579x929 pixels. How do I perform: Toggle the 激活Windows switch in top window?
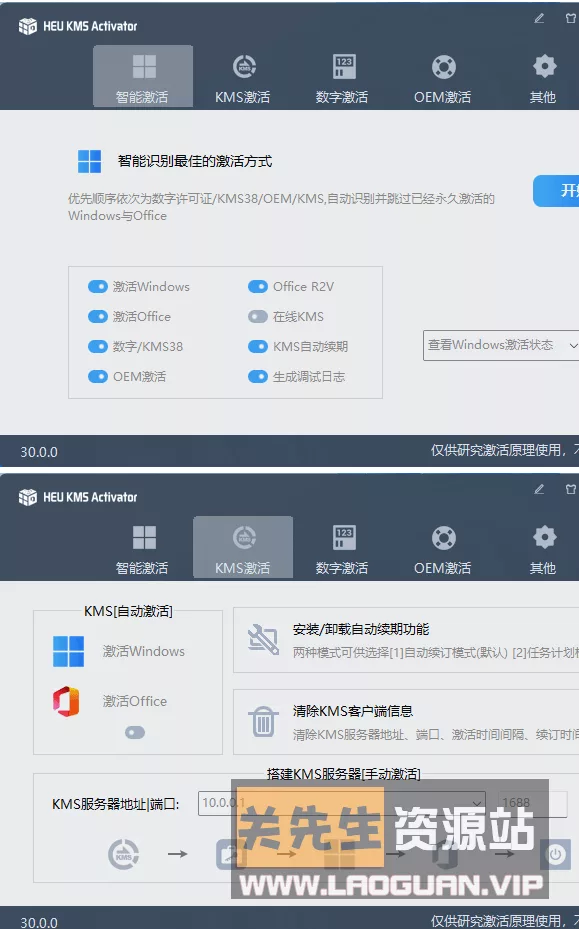pos(98,287)
